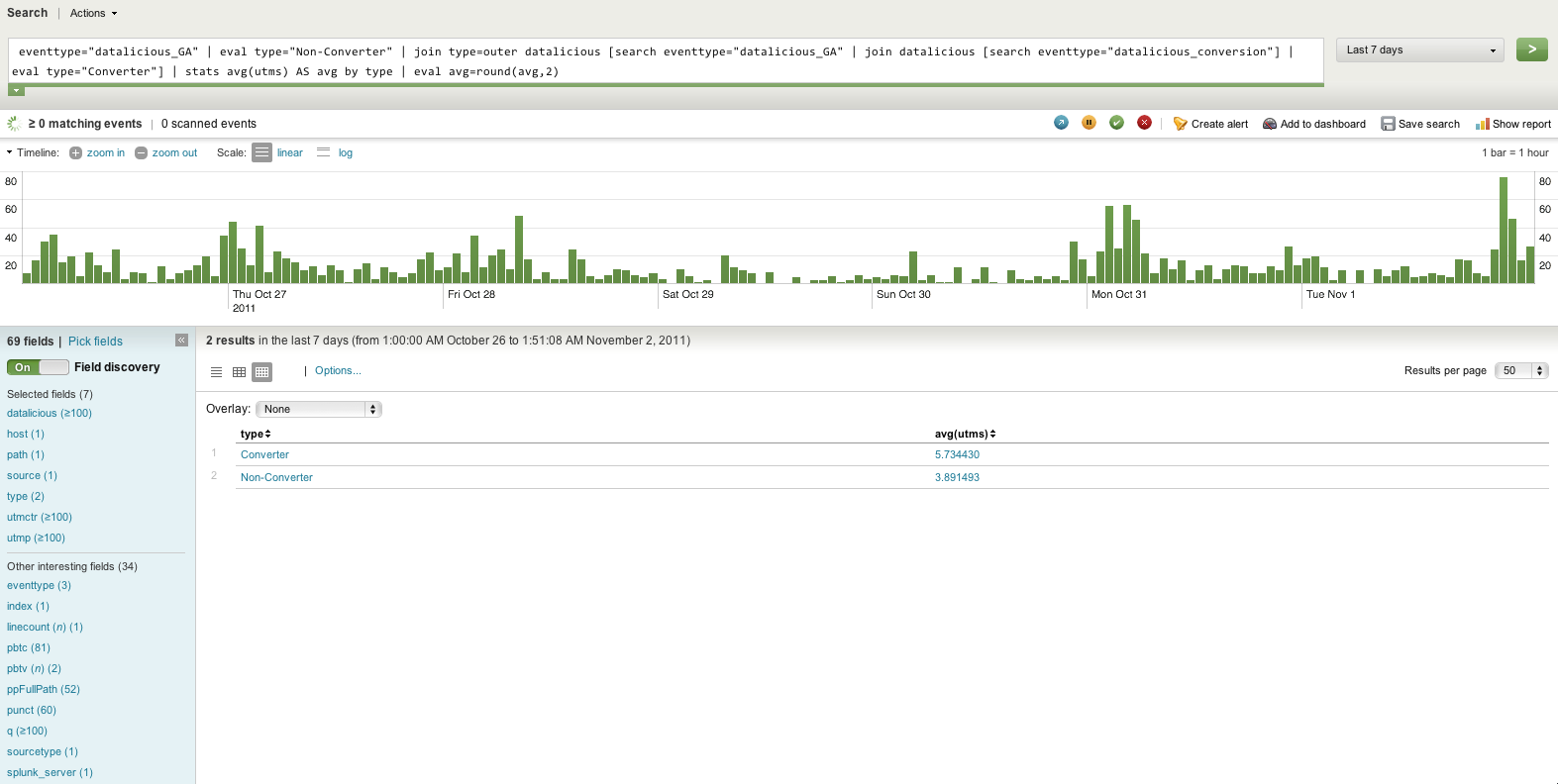Sort by the avg(utms) column header

click(x=965, y=434)
